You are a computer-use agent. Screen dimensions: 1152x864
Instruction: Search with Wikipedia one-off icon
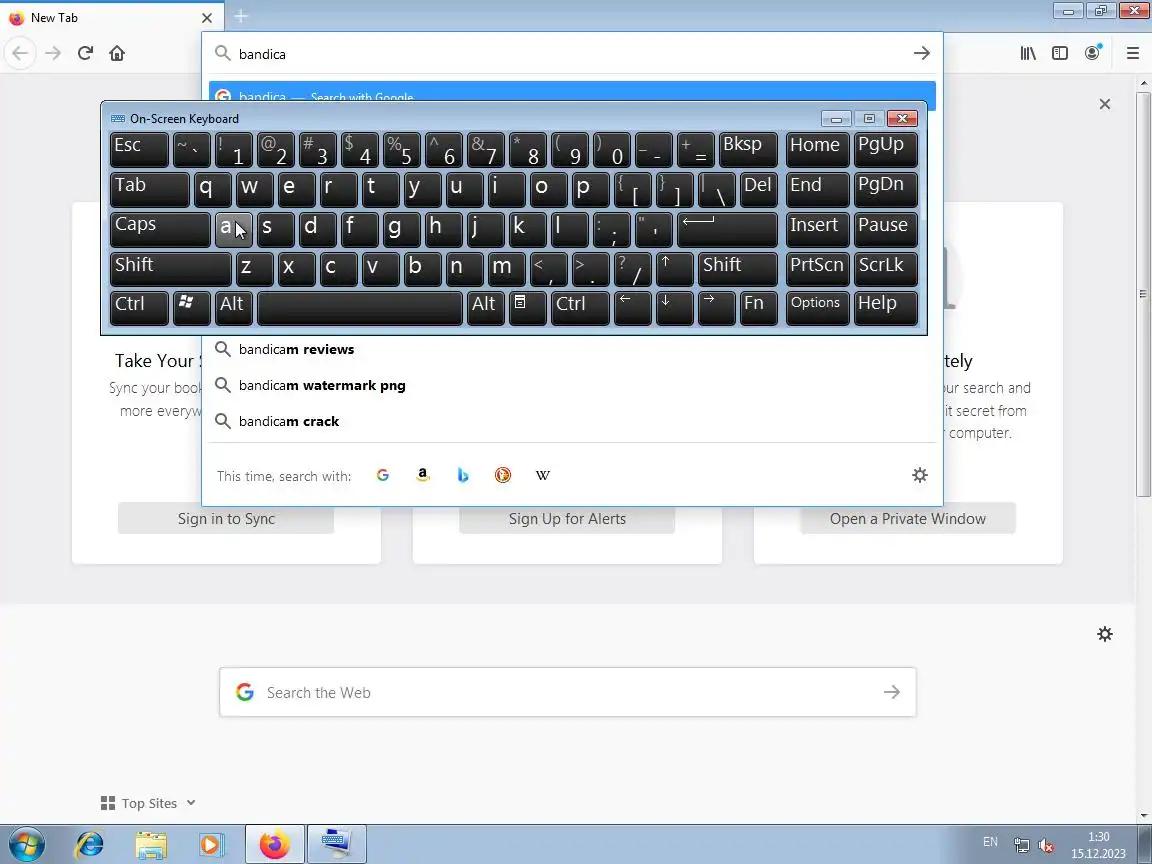coord(542,475)
